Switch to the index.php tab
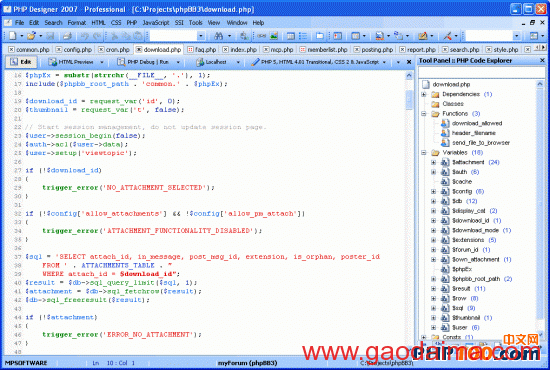This screenshot has width=550, height=370. click(x=240, y=50)
